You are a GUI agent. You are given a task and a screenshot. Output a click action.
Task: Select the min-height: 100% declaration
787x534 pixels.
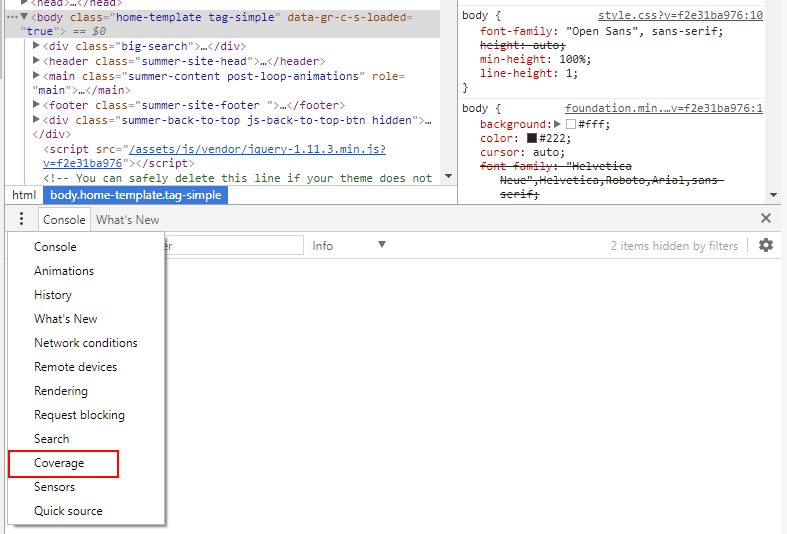[536, 59]
